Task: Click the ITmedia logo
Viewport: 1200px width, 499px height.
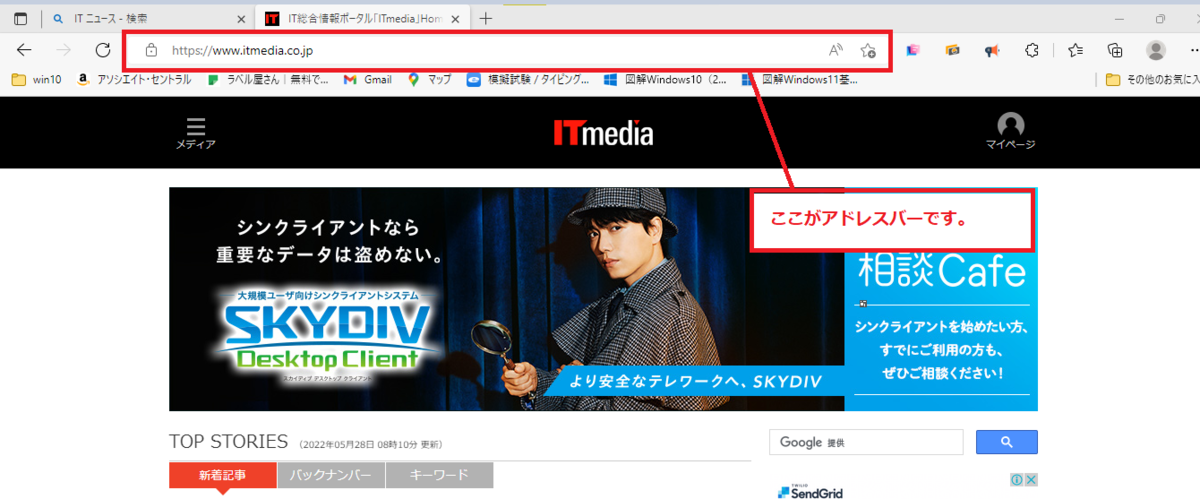Action: pos(603,133)
